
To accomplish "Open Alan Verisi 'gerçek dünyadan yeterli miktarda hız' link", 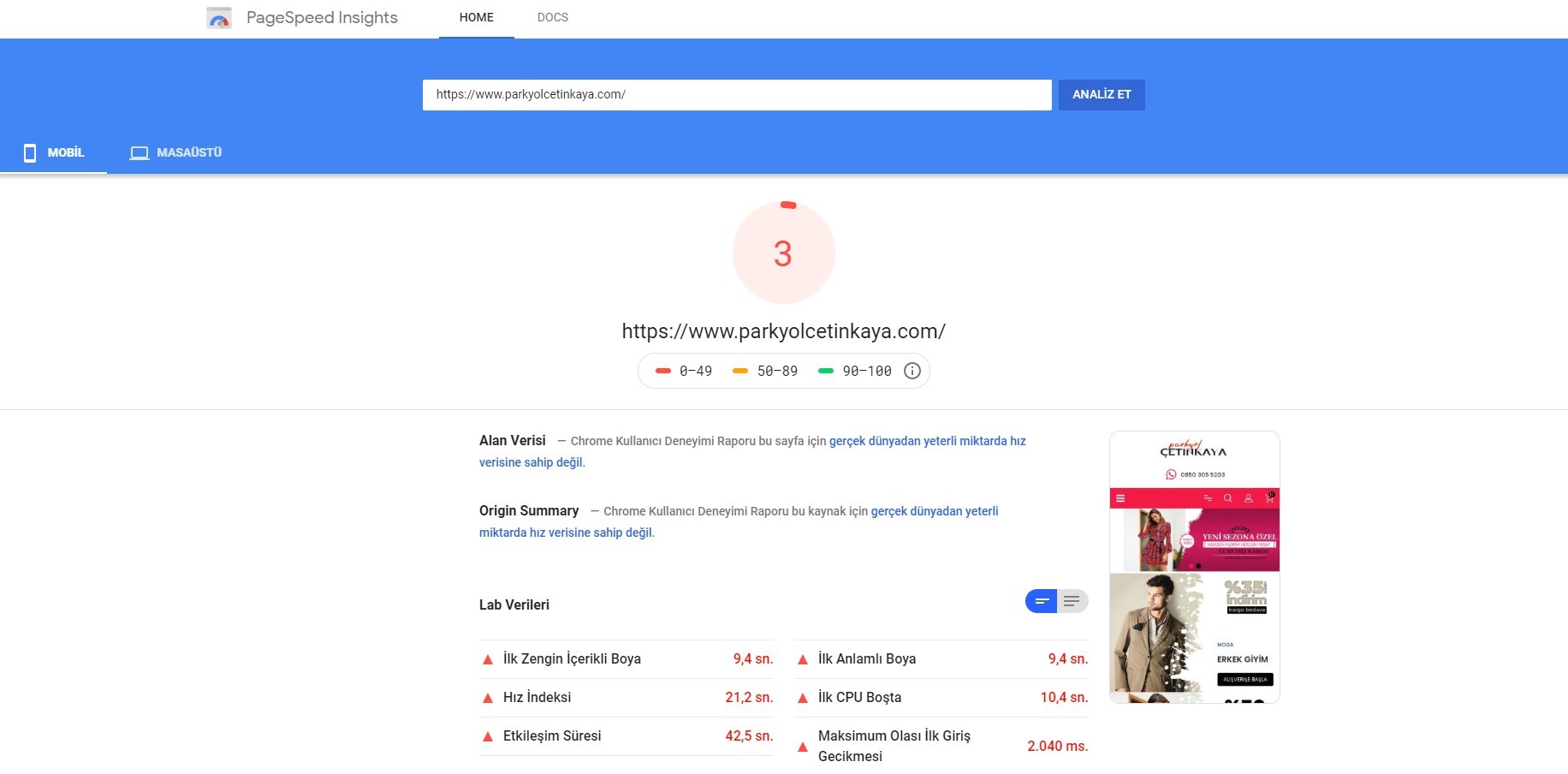I will pyautogui.click(x=927, y=441).
